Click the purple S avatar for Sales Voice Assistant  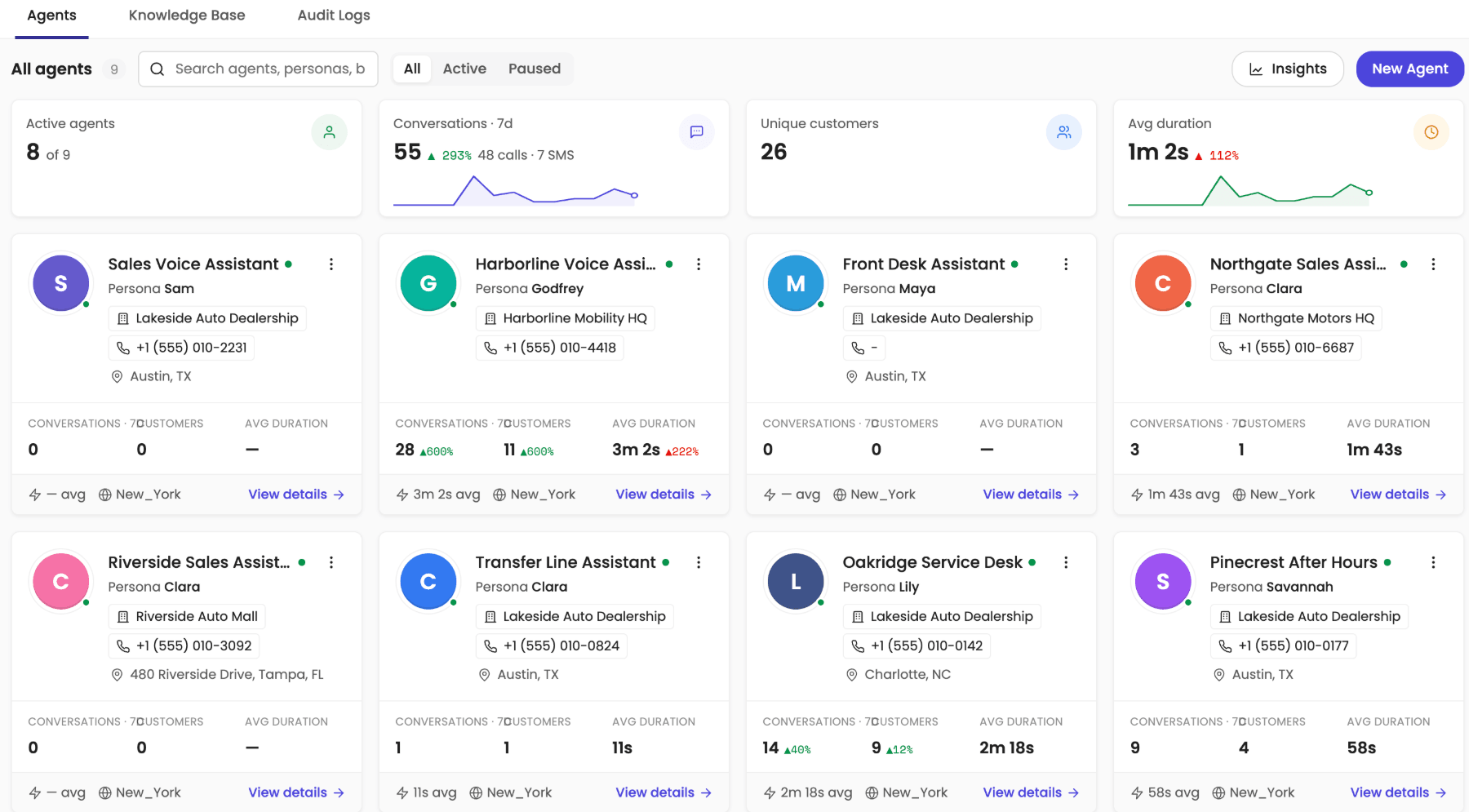[60, 283]
